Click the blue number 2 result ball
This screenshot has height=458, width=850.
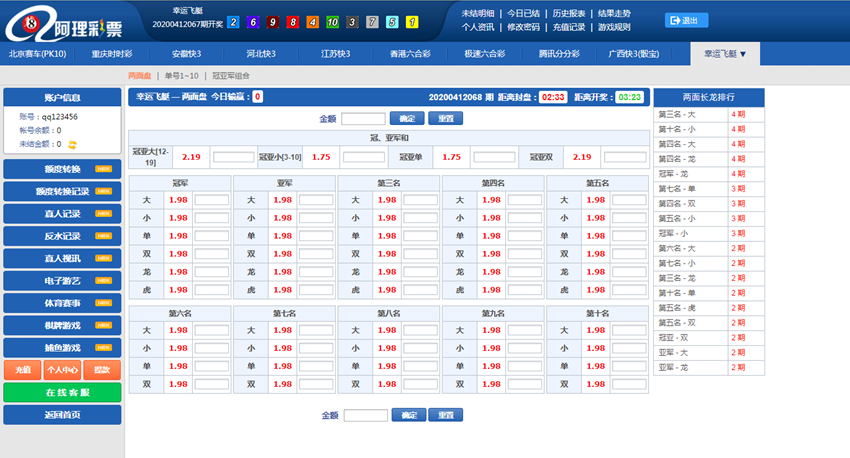tap(233, 22)
